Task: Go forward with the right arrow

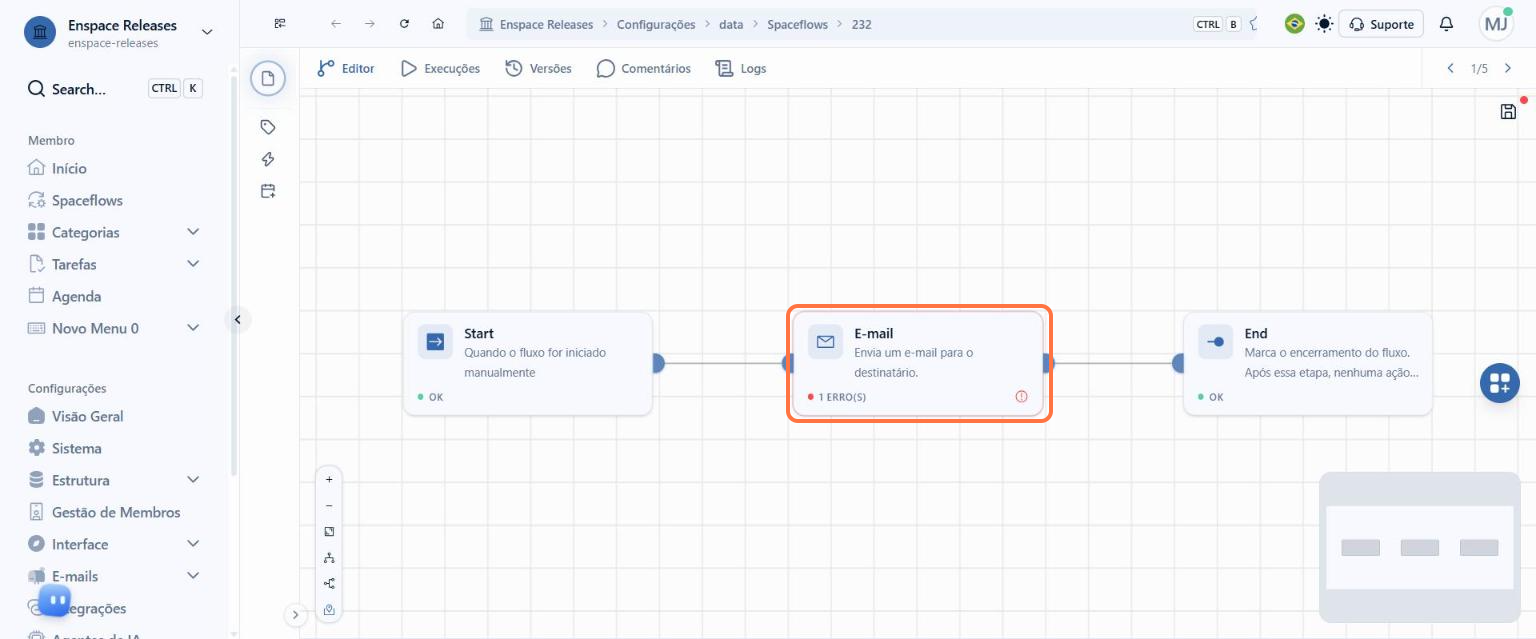Action: (x=370, y=24)
